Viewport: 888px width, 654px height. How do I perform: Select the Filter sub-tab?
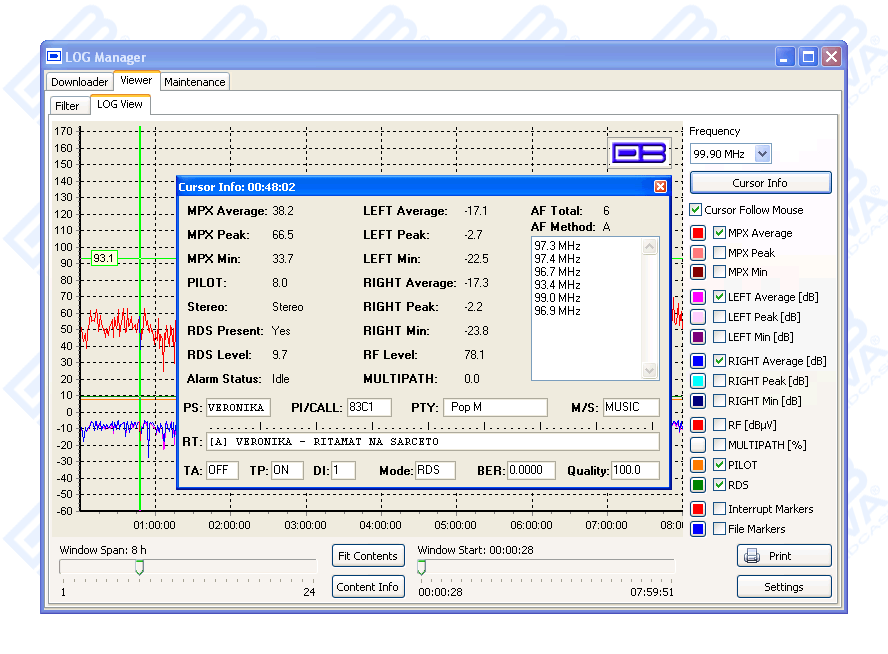[67, 105]
